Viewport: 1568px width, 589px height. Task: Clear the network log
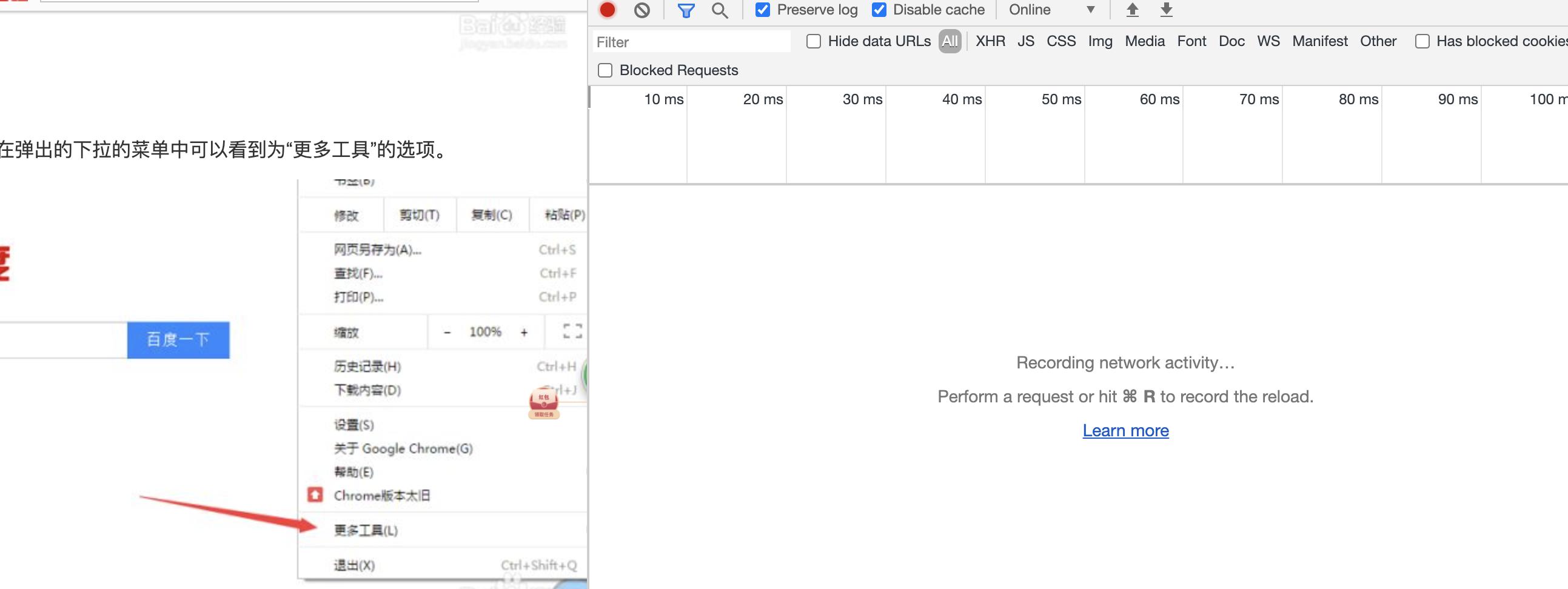tap(642, 10)
